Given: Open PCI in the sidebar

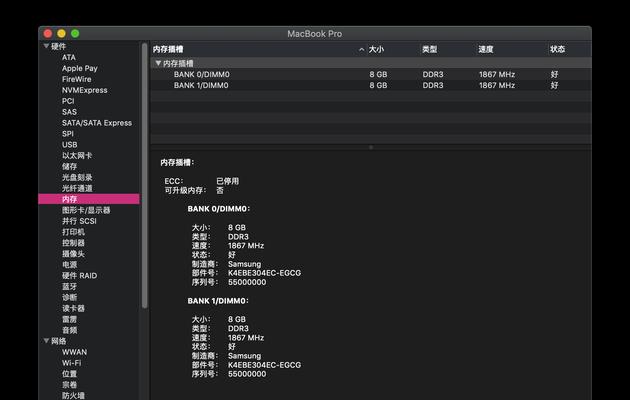Looking at the screenshot, I should point(68,101).
